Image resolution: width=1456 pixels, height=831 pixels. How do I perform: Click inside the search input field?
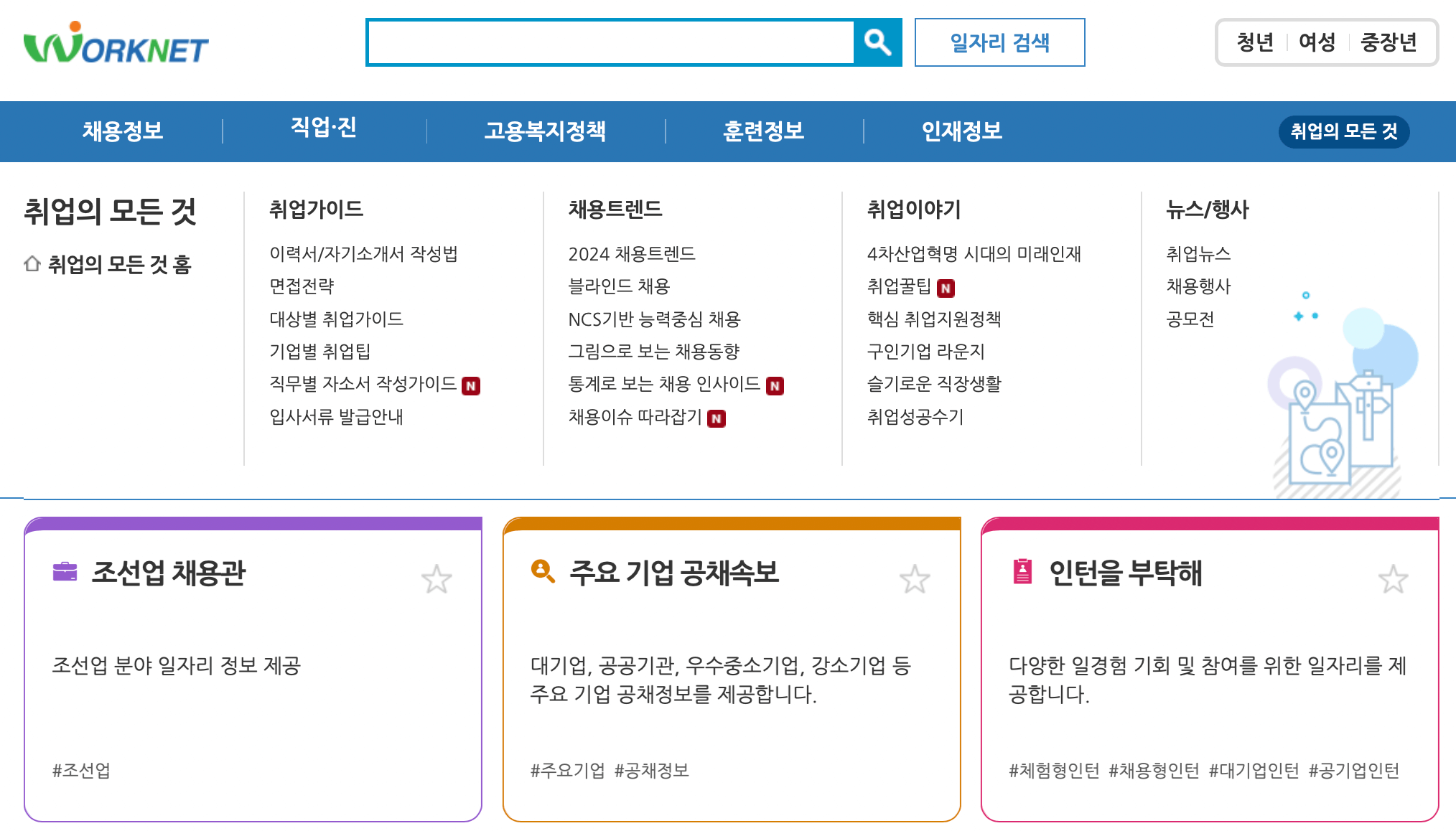pos(610,42)
